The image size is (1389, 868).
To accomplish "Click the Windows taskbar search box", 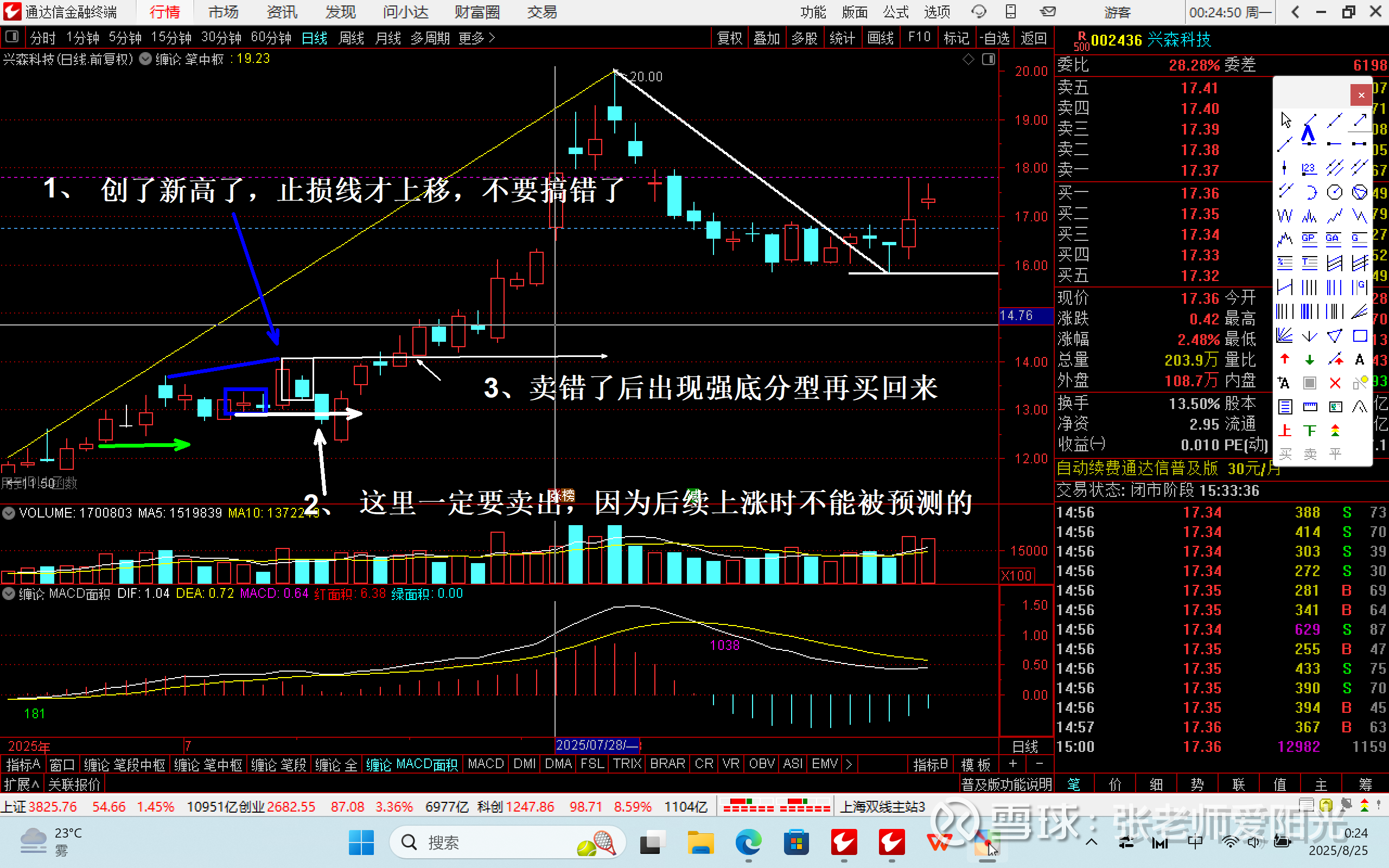I will [507, 843].
